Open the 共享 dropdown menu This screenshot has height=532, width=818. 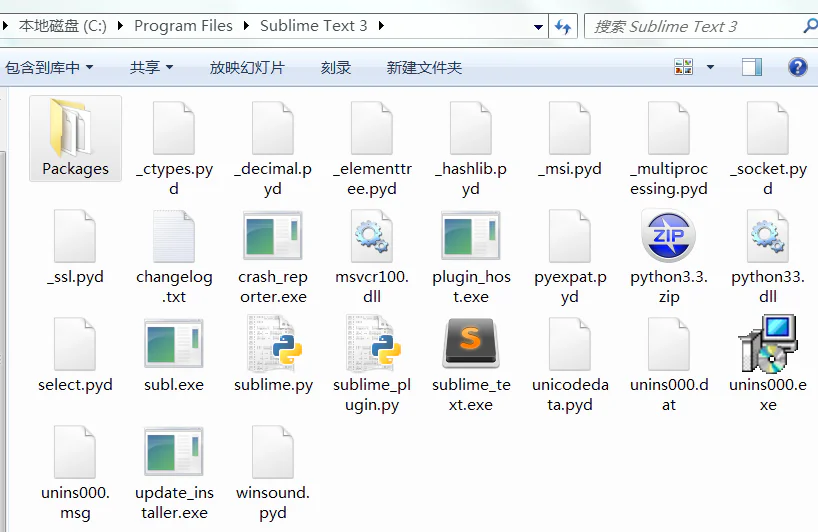(151, 67)
